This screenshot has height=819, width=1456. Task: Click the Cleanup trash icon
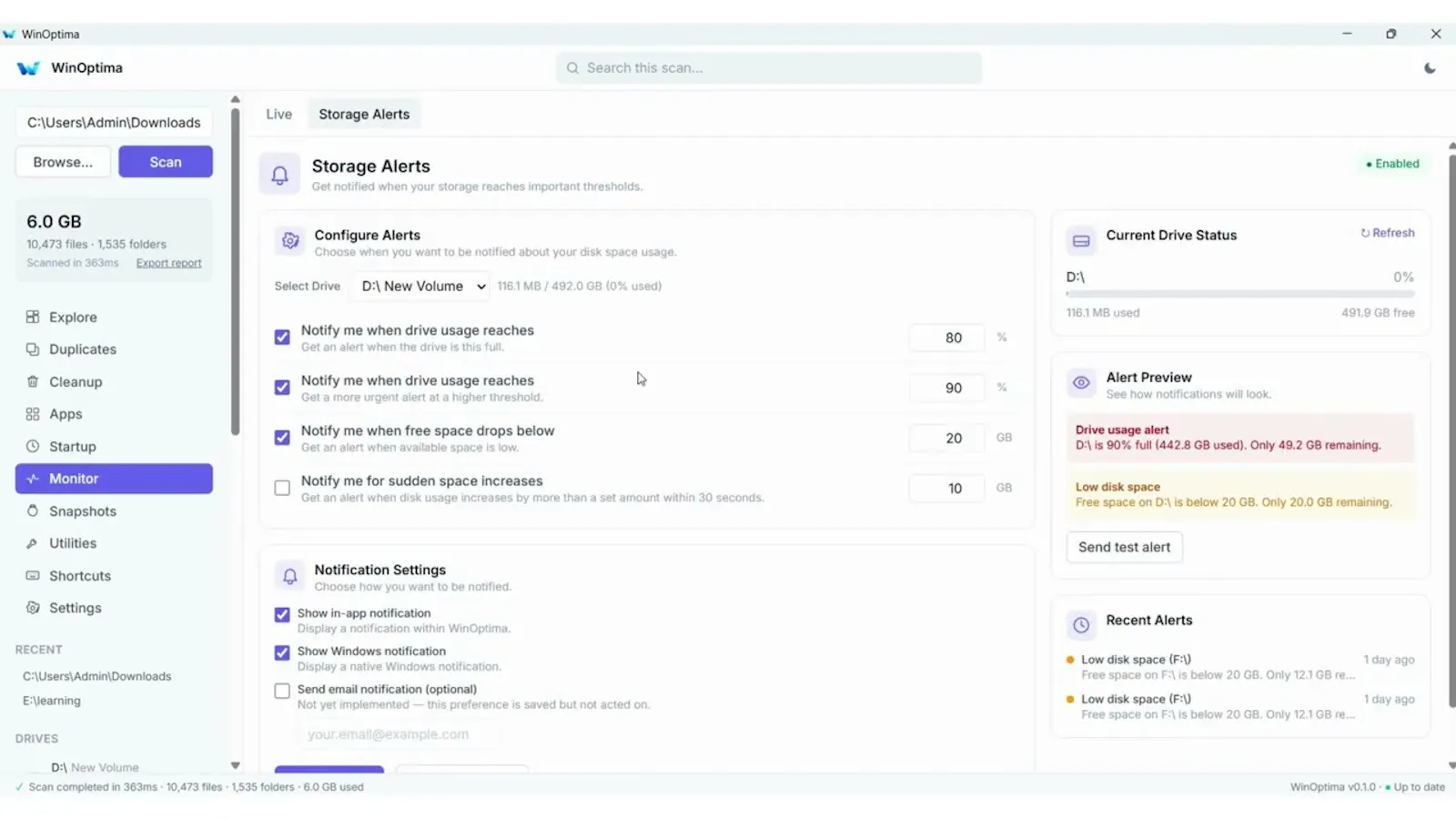[x=33, y=382]
